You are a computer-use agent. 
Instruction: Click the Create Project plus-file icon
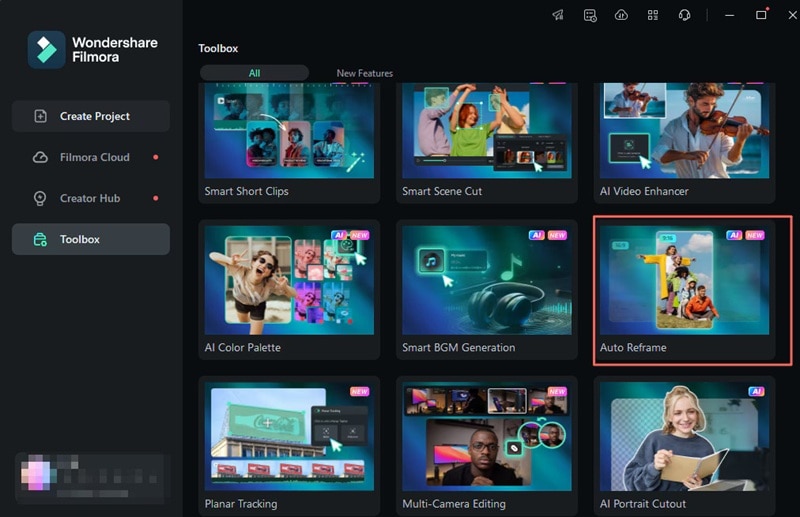pos(40,116)
